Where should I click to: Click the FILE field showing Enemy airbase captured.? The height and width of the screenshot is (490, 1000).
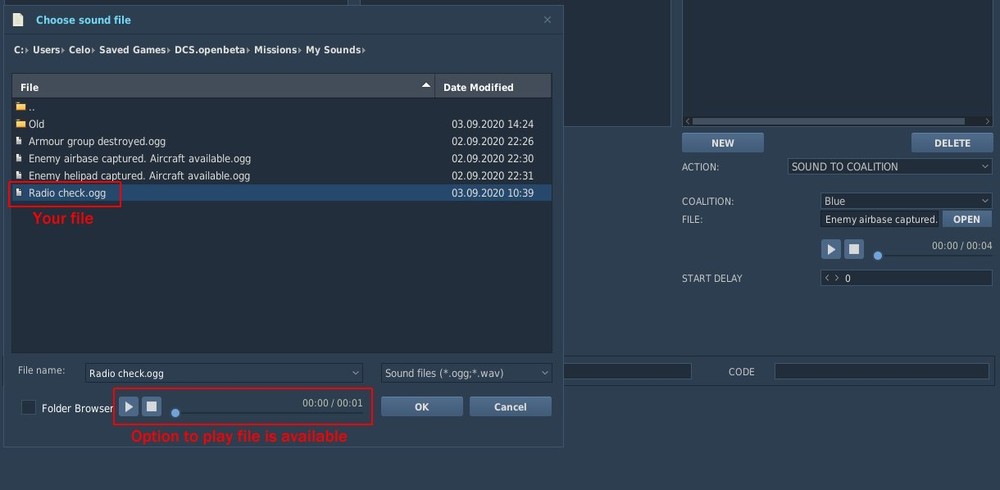(x=879, y=219)
